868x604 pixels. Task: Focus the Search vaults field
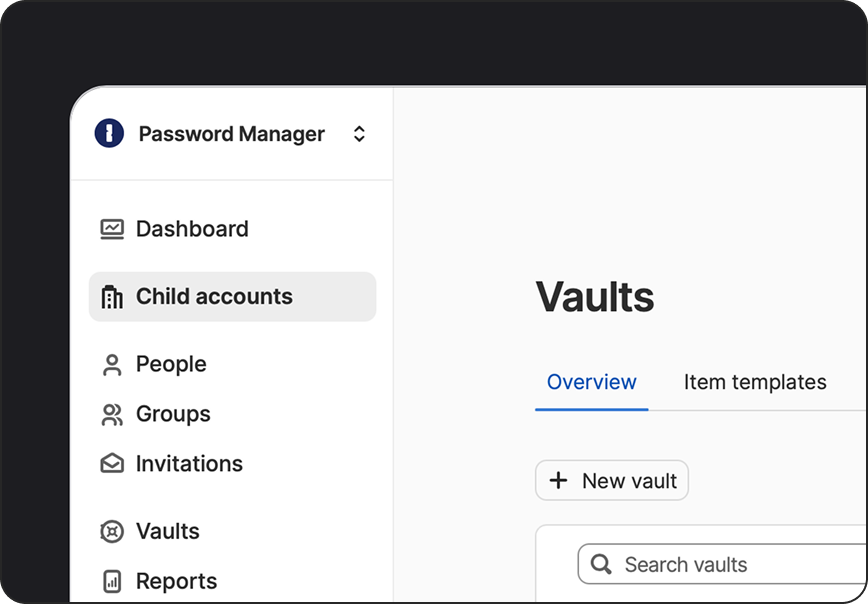(722, 564)
